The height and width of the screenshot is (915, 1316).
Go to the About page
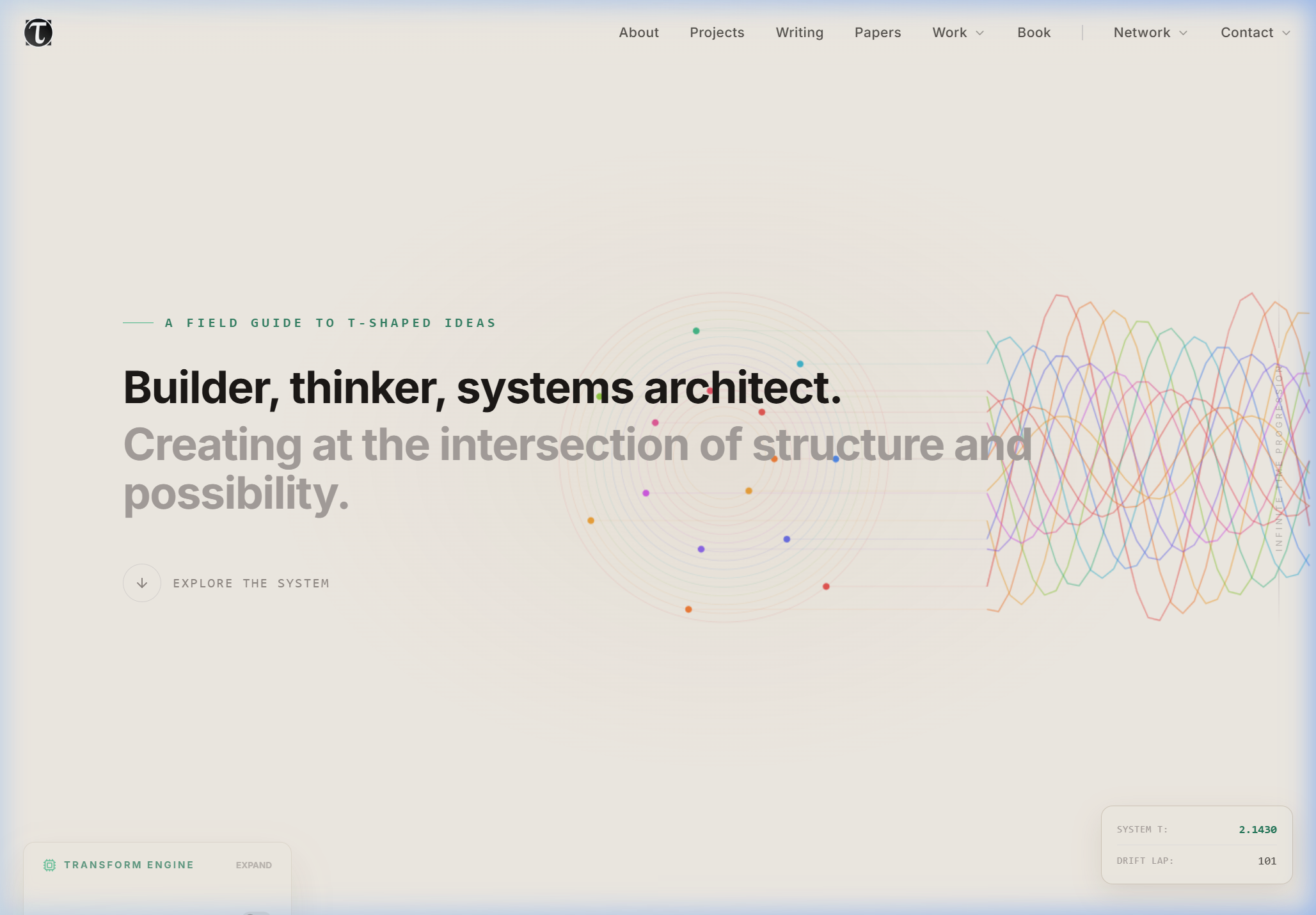pos(638,33)
